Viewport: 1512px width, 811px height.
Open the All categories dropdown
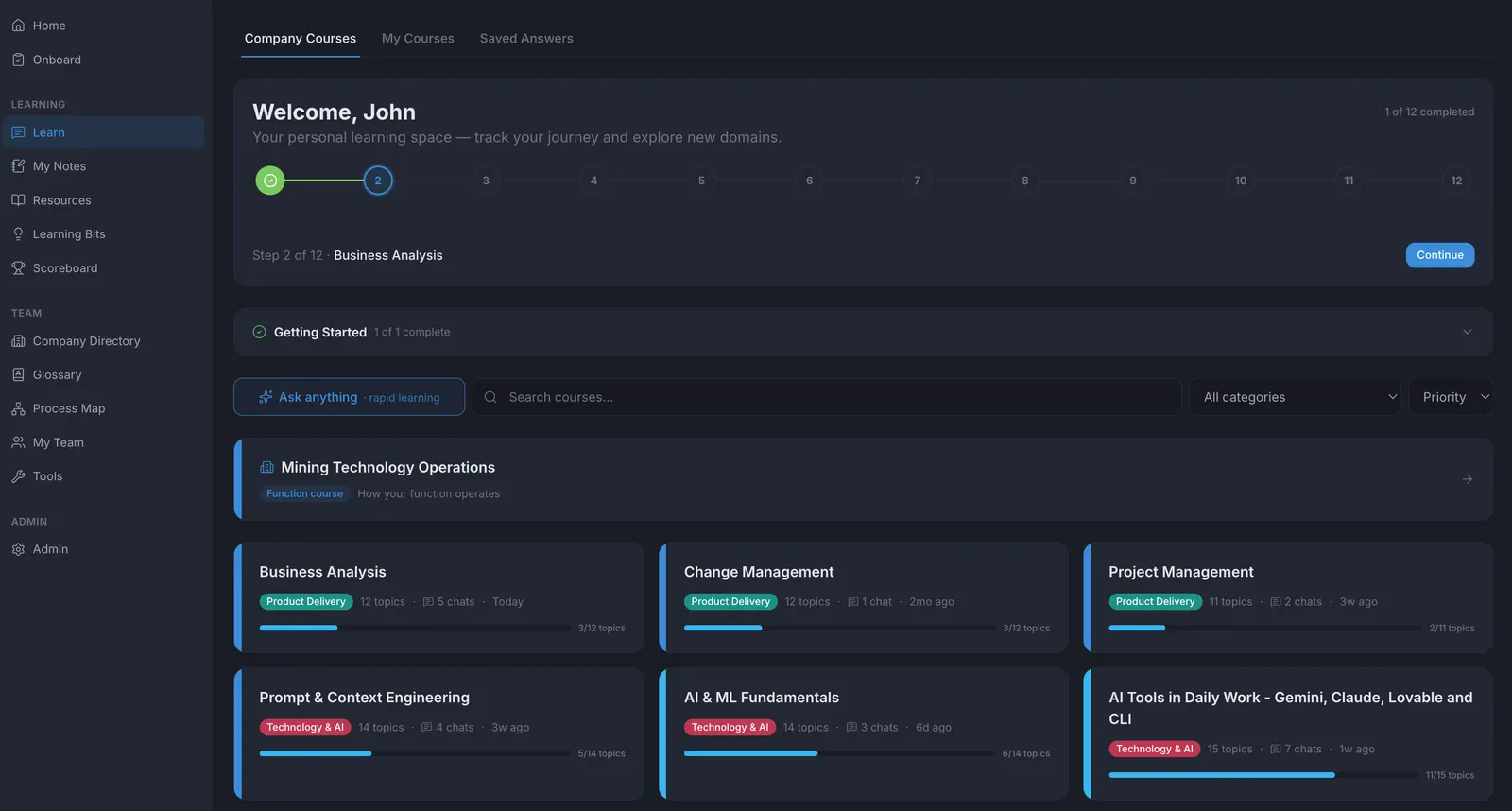tap(1295, 397)
